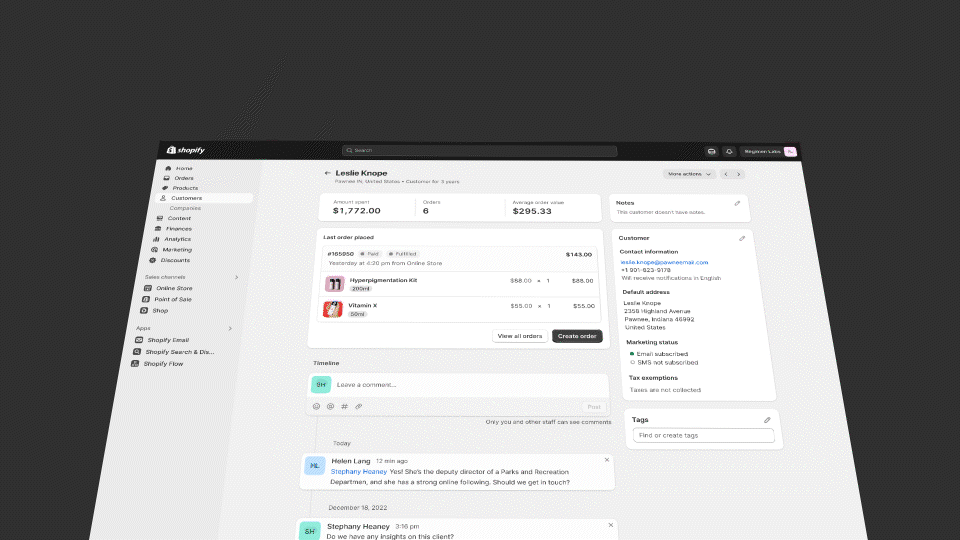Go to the next customer arrow

click(x=738, y=174)
